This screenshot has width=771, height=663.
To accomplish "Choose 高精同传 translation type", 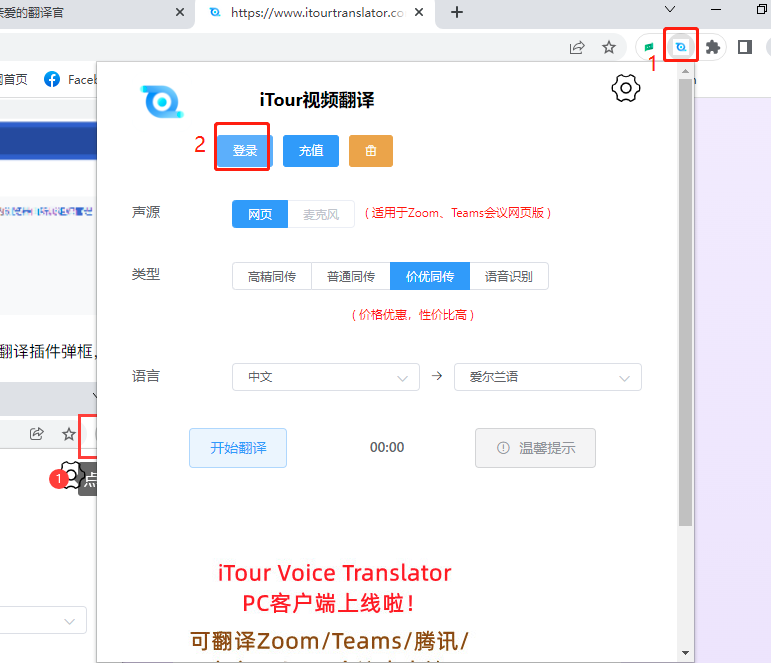I will click(x=272, y=276).
